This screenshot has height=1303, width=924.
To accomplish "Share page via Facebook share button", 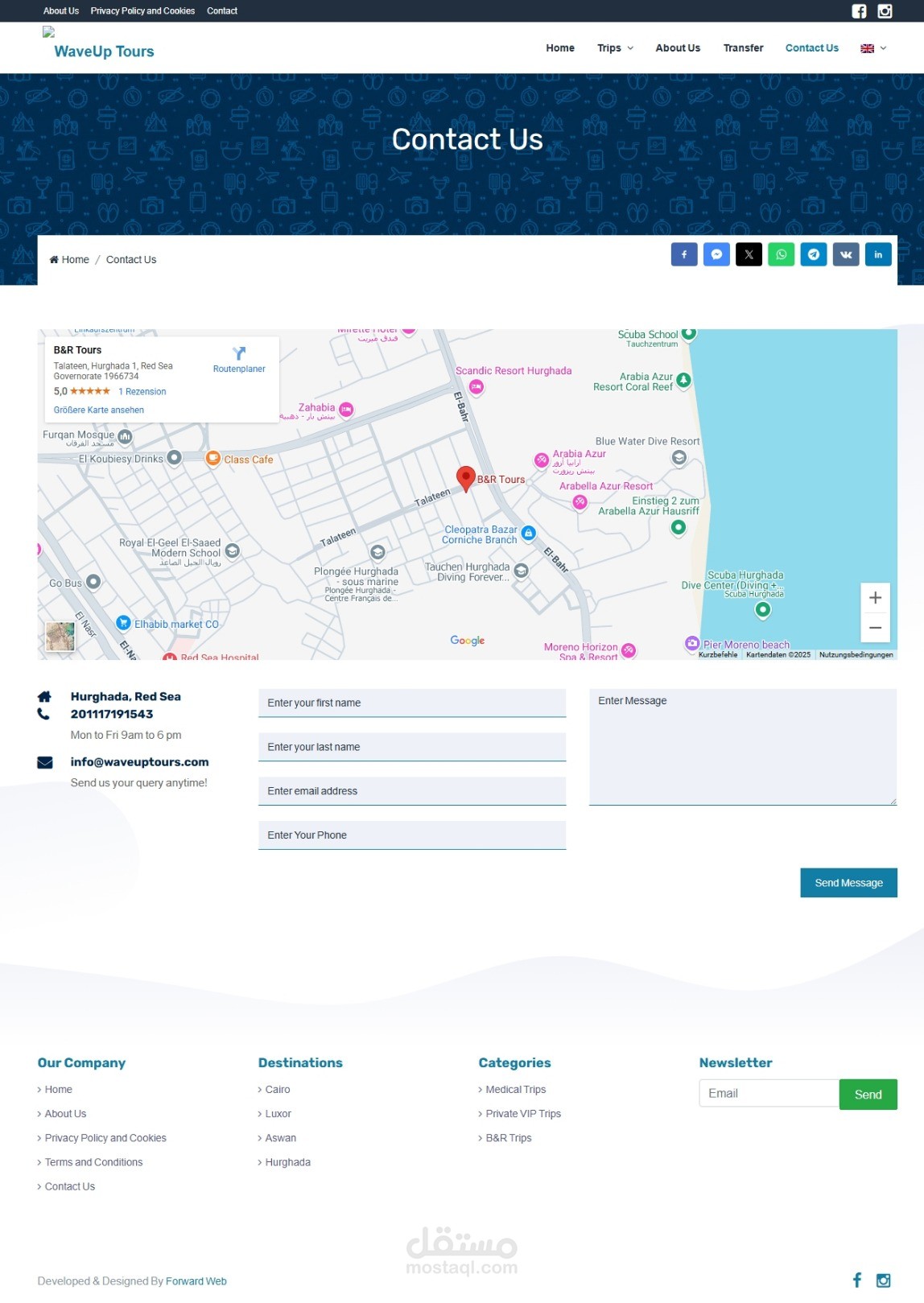I will [x=684, y=254].
